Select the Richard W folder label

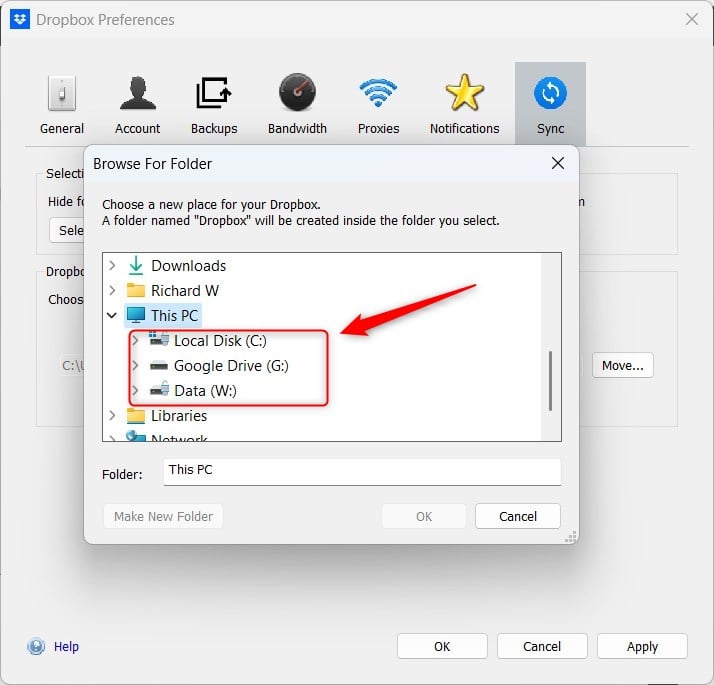(x=185, y=290)
